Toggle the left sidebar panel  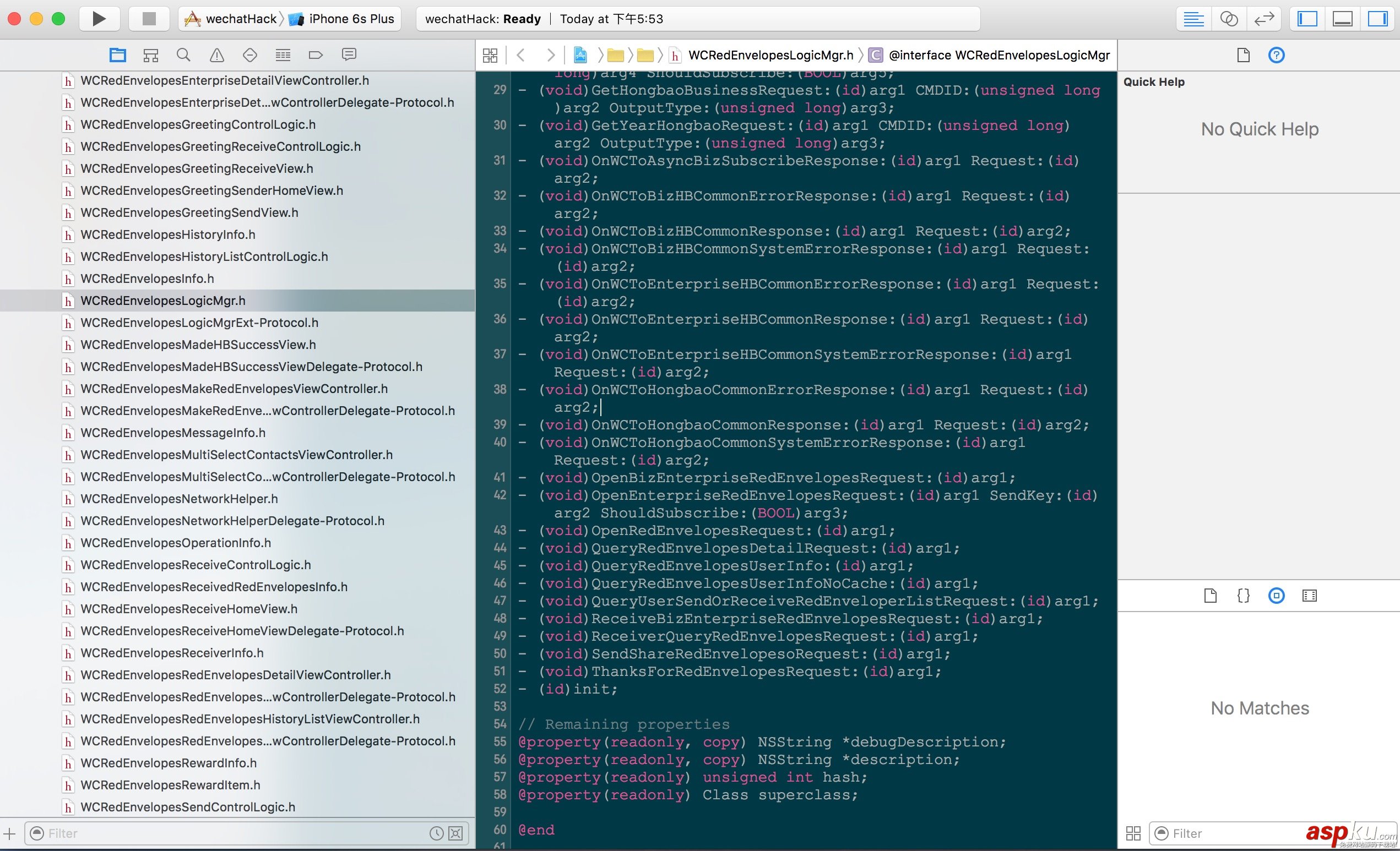[x=1312, y=18]
